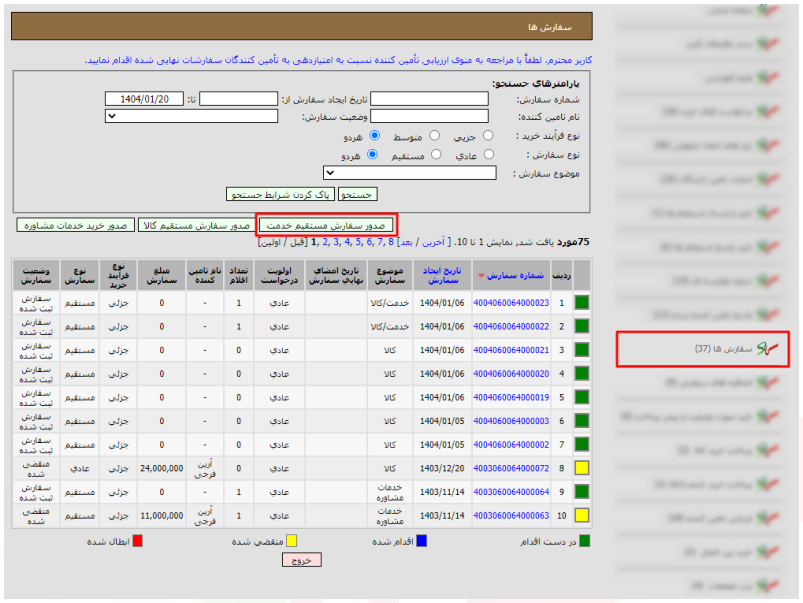Focus the شماره سفارش input field

pos(429,99)
